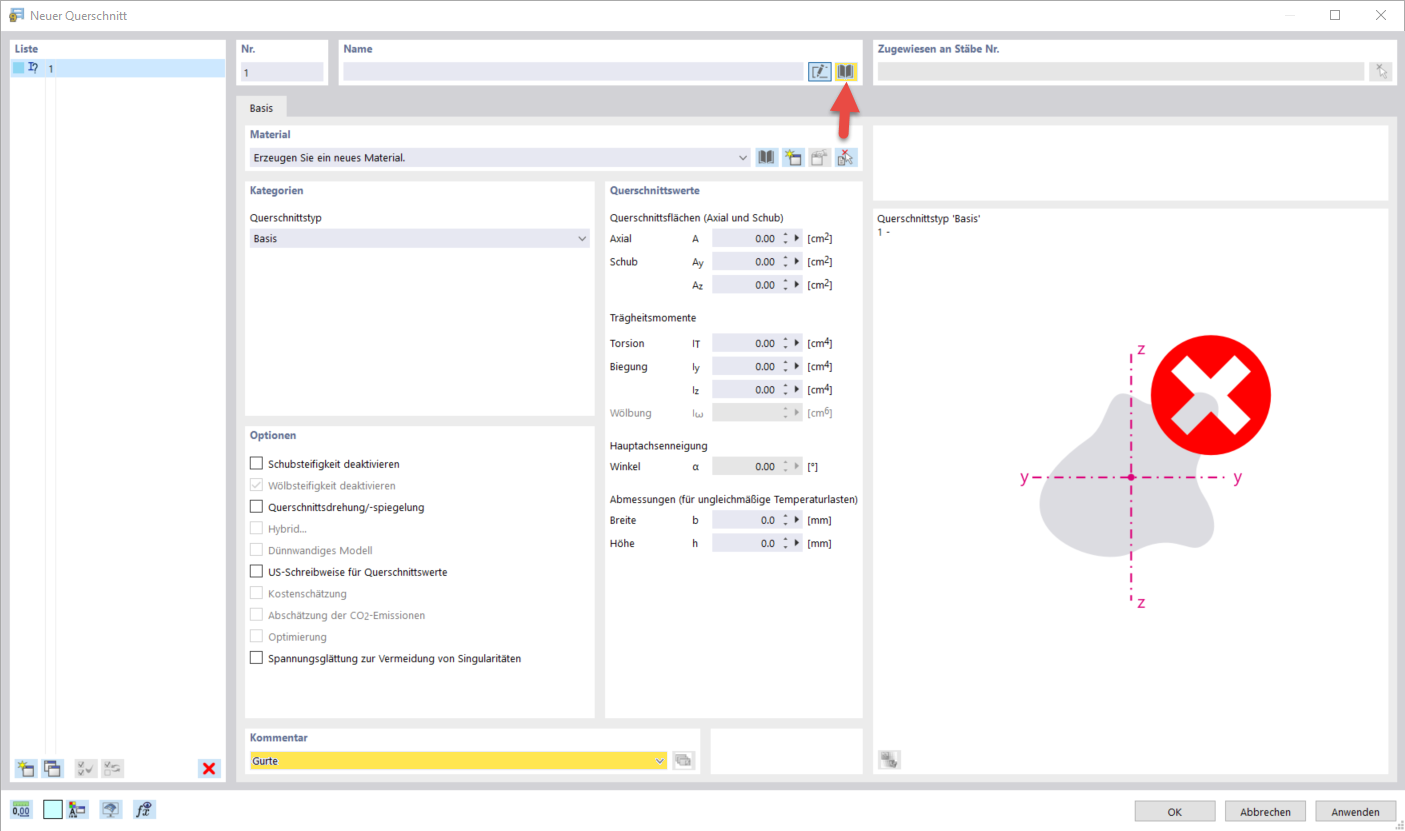The height and width of the screenshot is (831, 1405).
Task: Confirm the dialog with OK
Action: click(x=1175, y=811)
